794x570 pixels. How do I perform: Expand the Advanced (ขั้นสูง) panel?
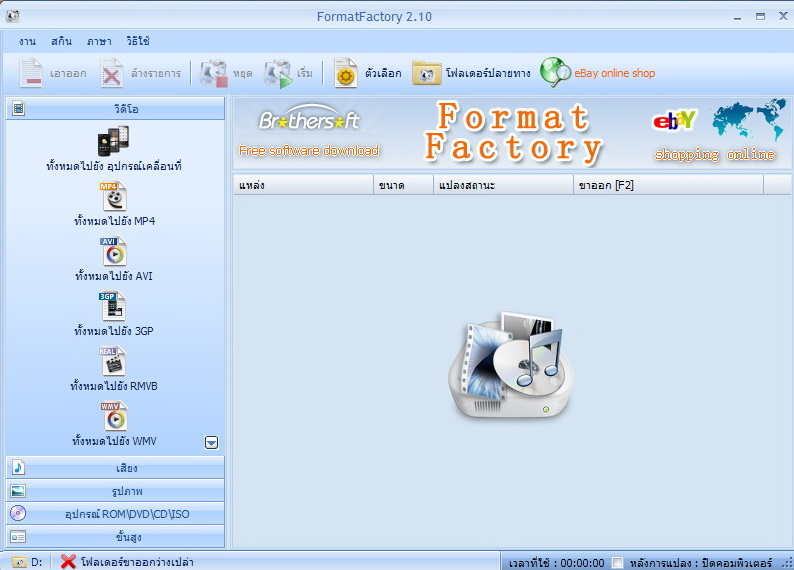click(115, 537)
